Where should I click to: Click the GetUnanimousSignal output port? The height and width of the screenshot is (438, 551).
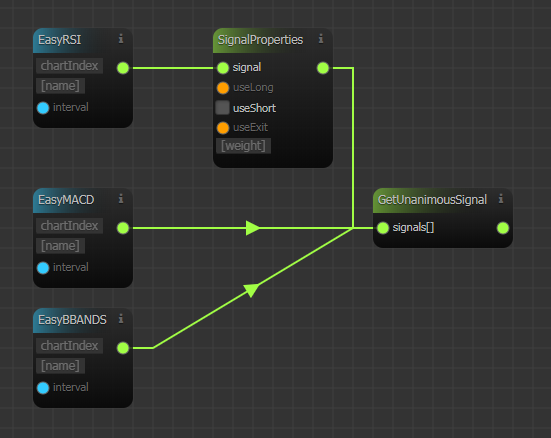pyautogui.click(x=503, y=228)
